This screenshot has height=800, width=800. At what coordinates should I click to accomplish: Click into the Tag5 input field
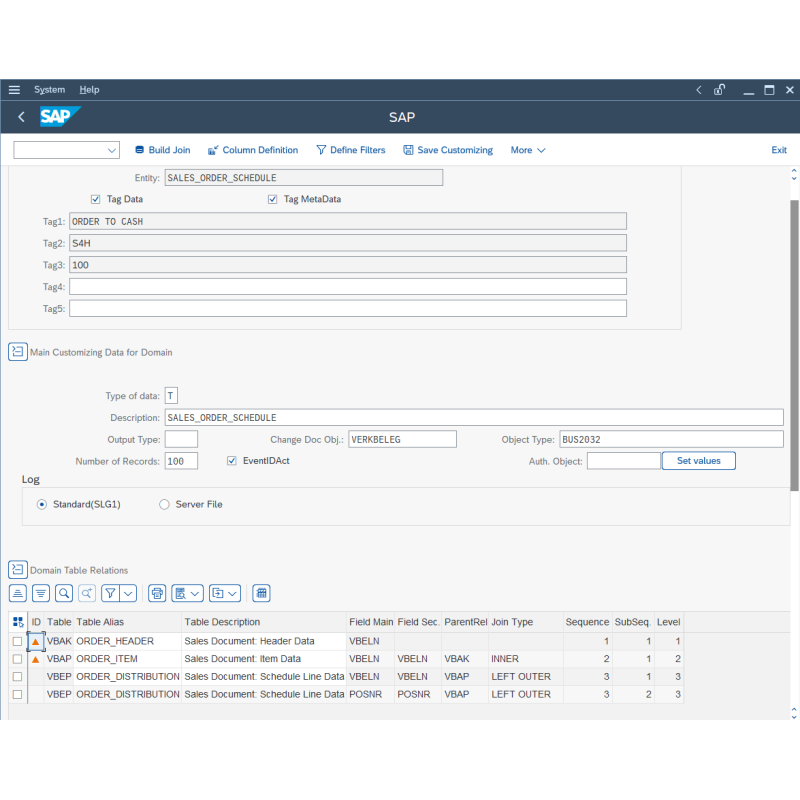point(348,309)
